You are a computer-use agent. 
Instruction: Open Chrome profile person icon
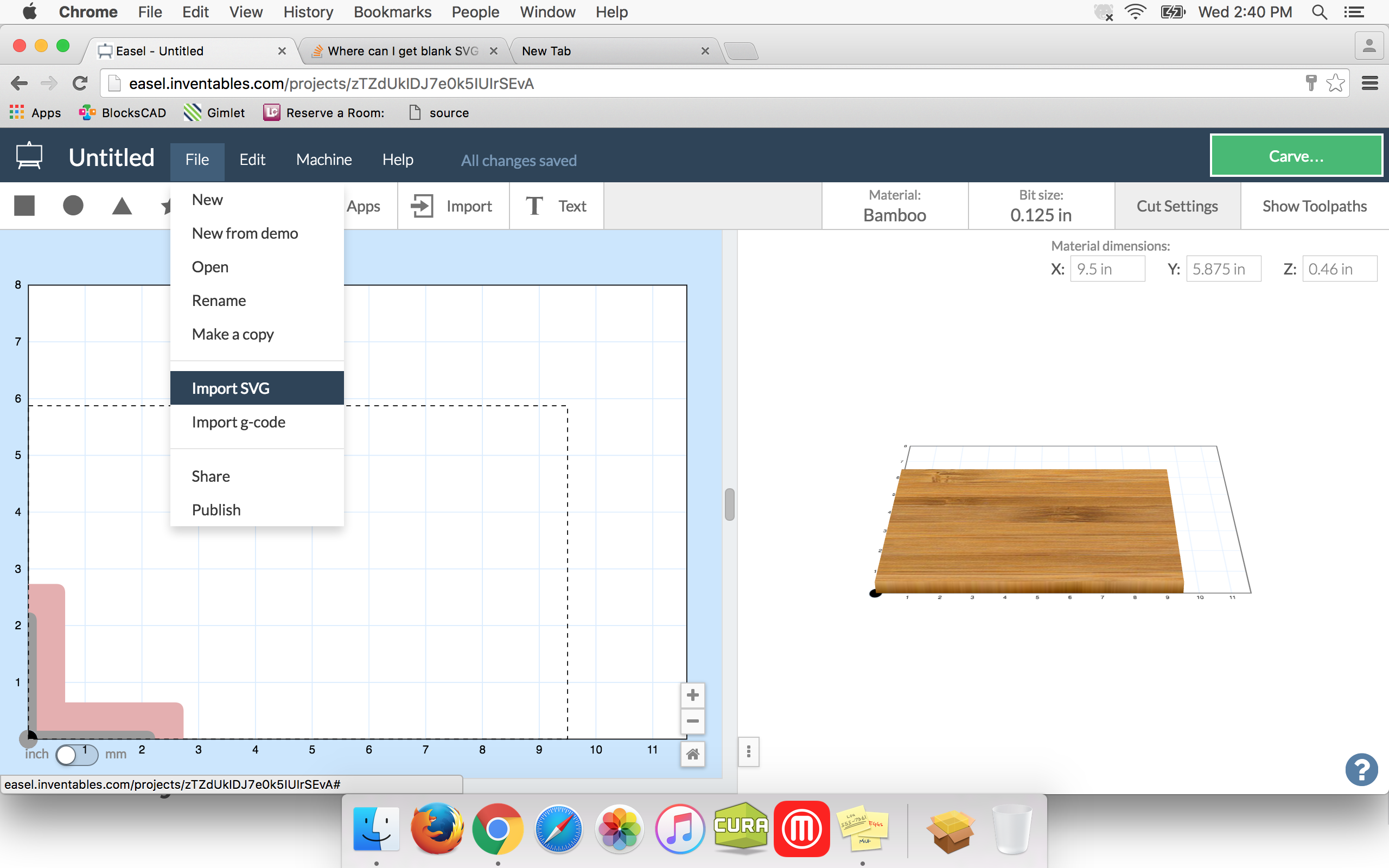pos(1369,46)
